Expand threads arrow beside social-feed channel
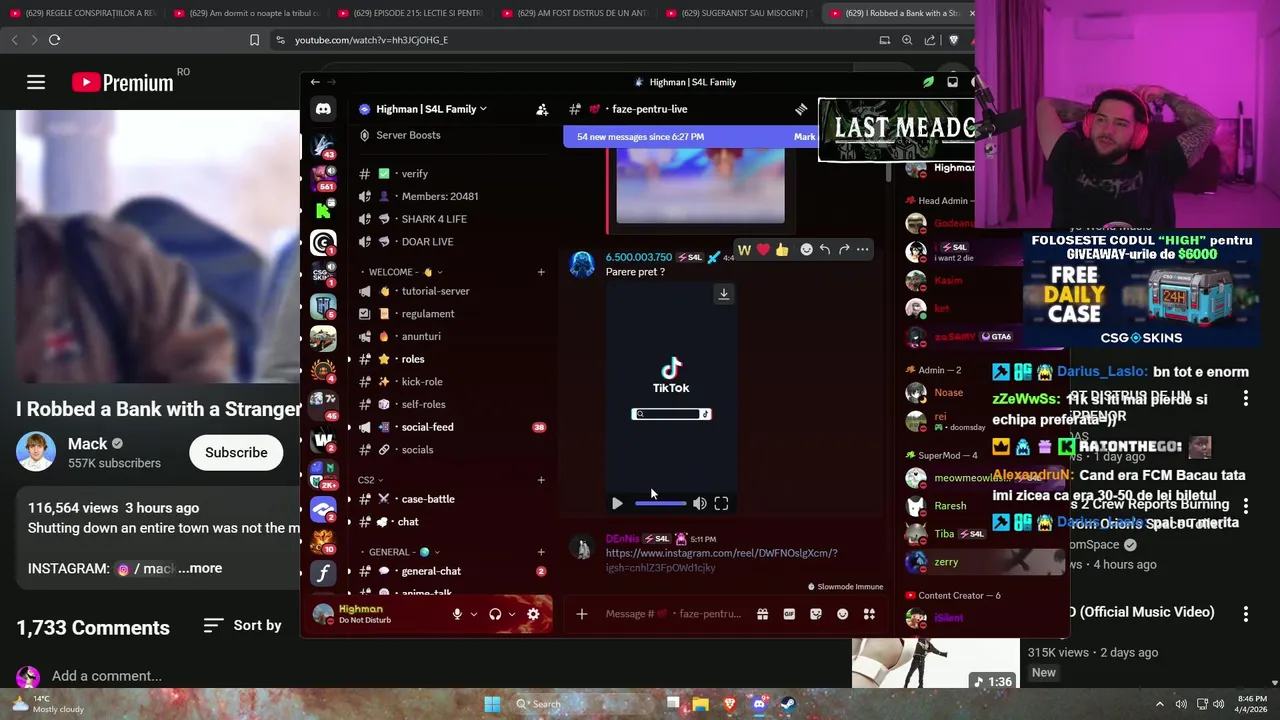The height and width of the screenshot is (720, 1280). pyautogui.click(x=349, y=427)
